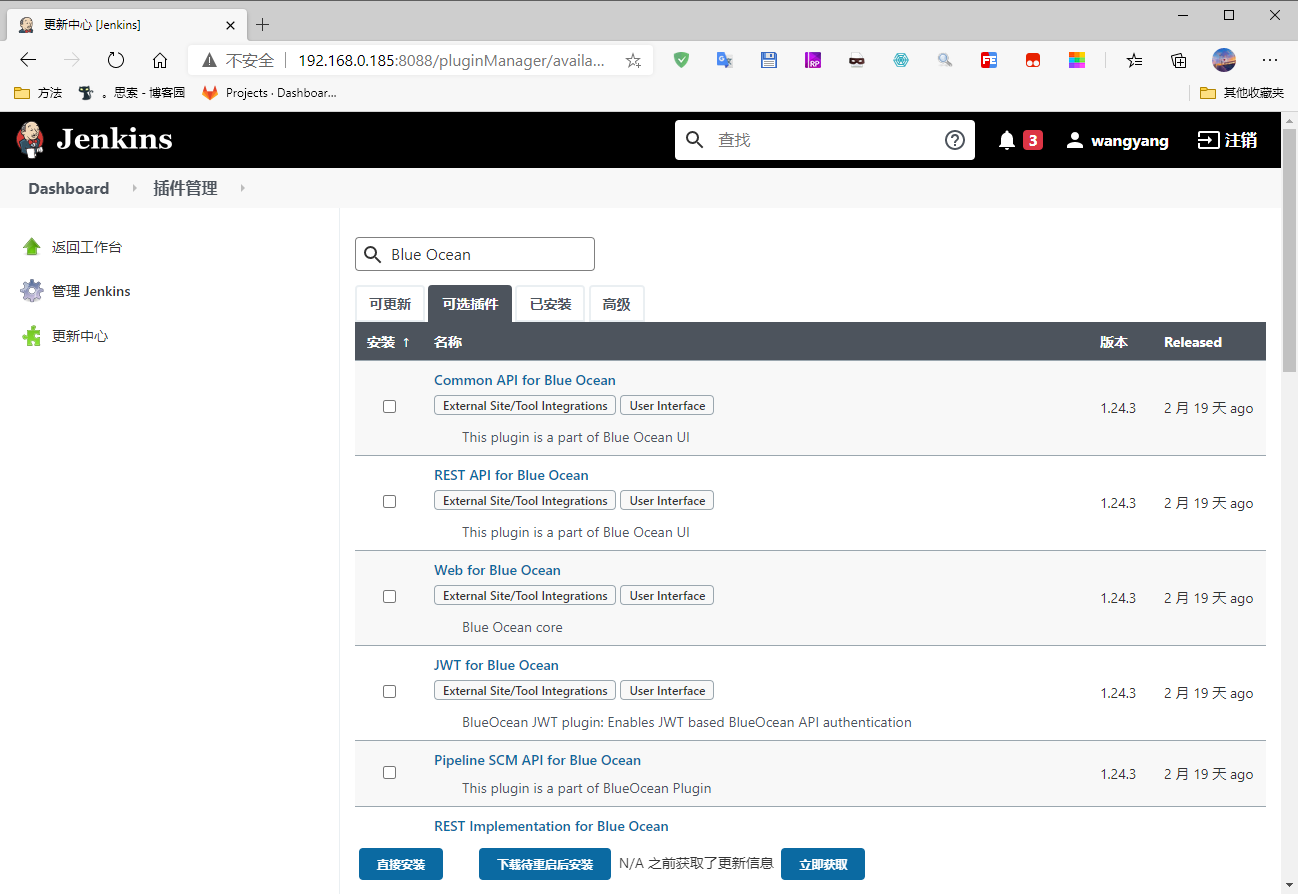
Task: Check JWT for Blue Ocean checkbox
Action: pyautogui.click(x=390, y=691)
